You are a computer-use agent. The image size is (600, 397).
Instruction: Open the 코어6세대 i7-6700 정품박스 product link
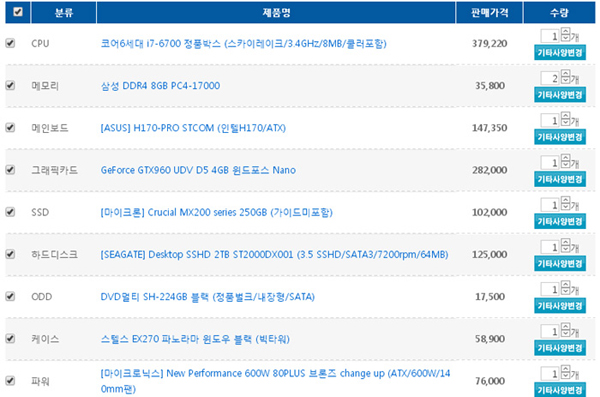pos(243,43)
